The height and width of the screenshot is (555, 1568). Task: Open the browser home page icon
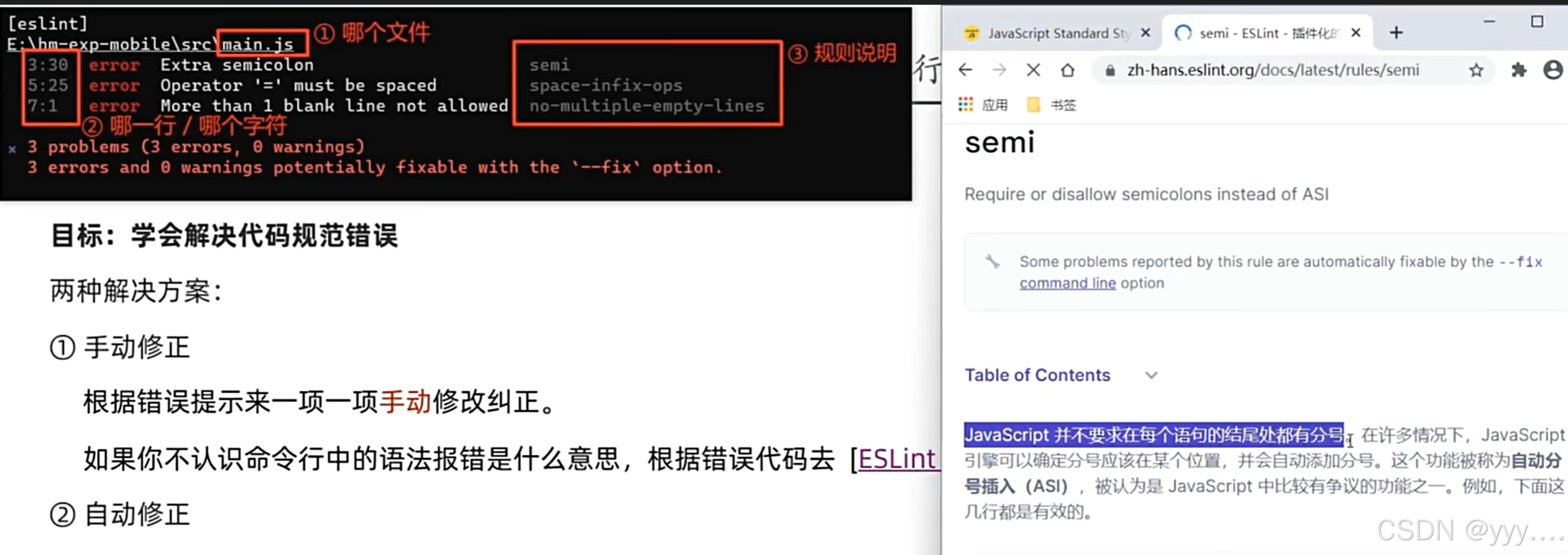pos(1067,70)
